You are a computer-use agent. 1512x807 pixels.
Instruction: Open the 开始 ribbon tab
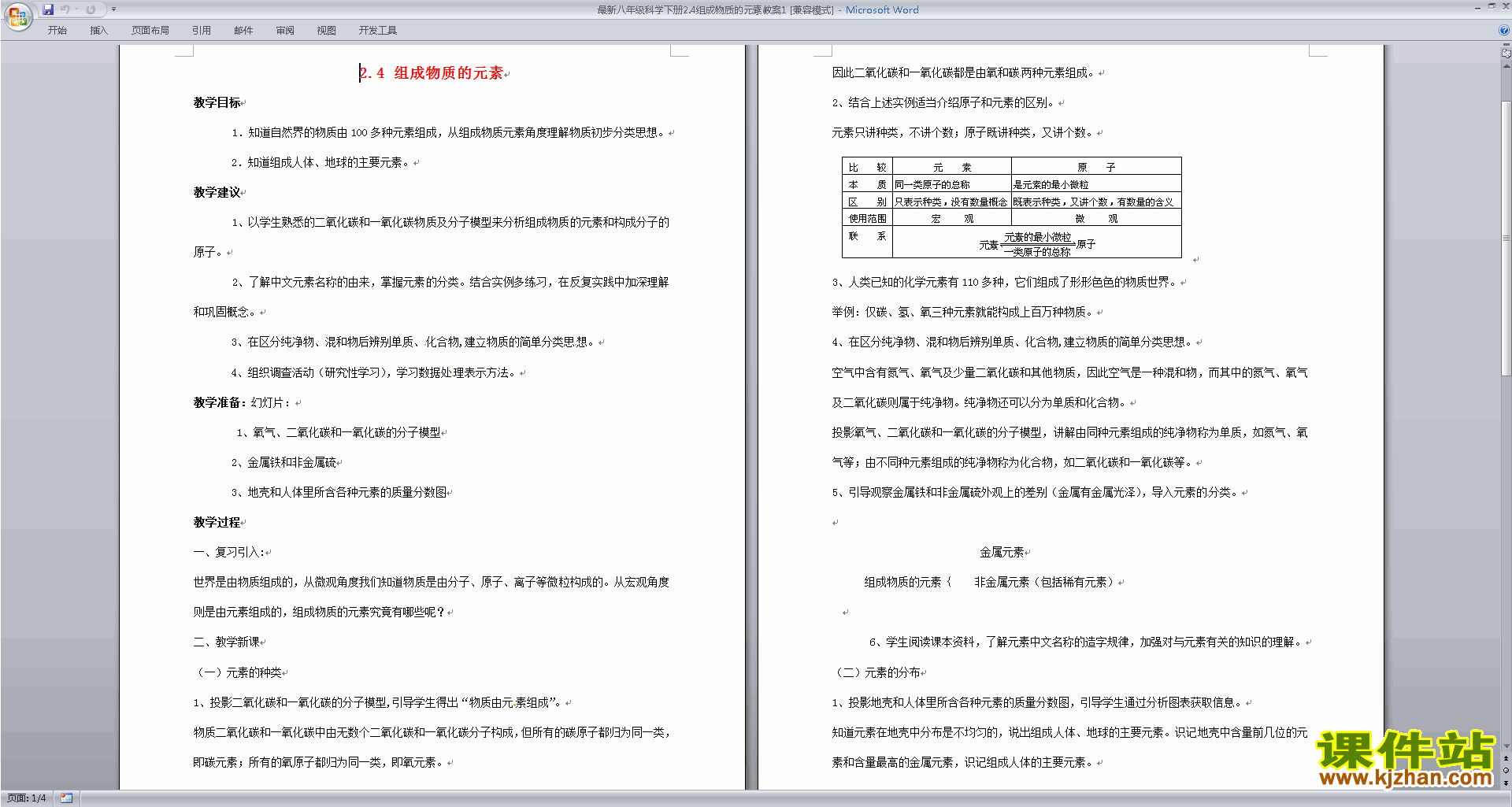pyautogui.click(x=57, y=31)
